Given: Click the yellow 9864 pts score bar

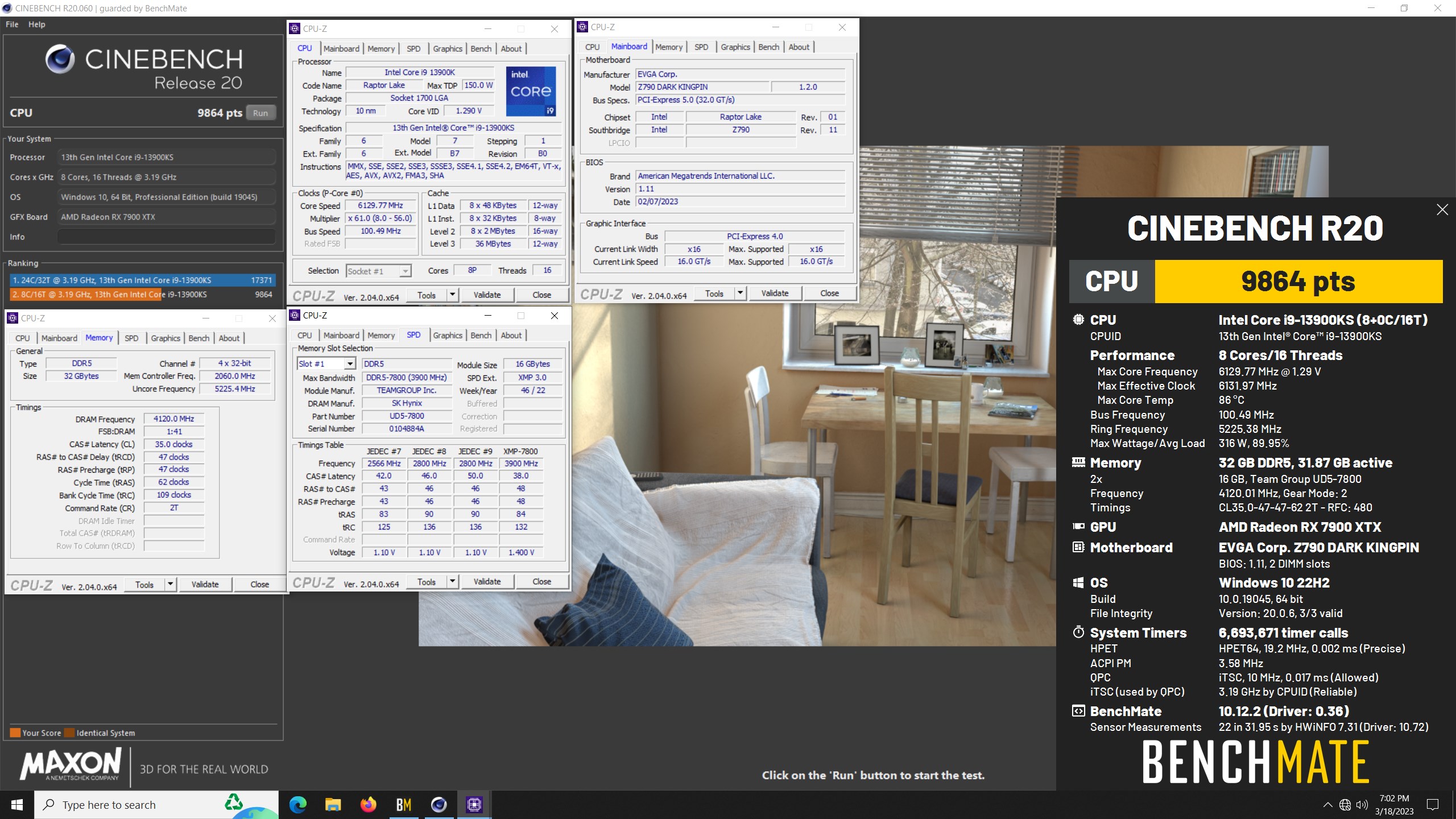Looking at the screenshot, I should point(1298,282).
